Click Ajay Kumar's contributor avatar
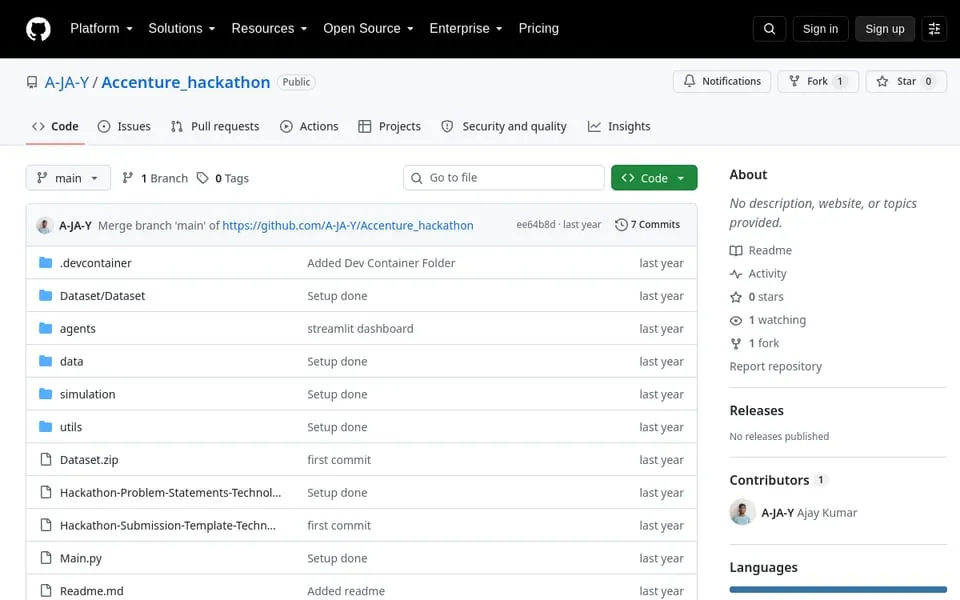The image size is (960, 600). click(742, 512)
